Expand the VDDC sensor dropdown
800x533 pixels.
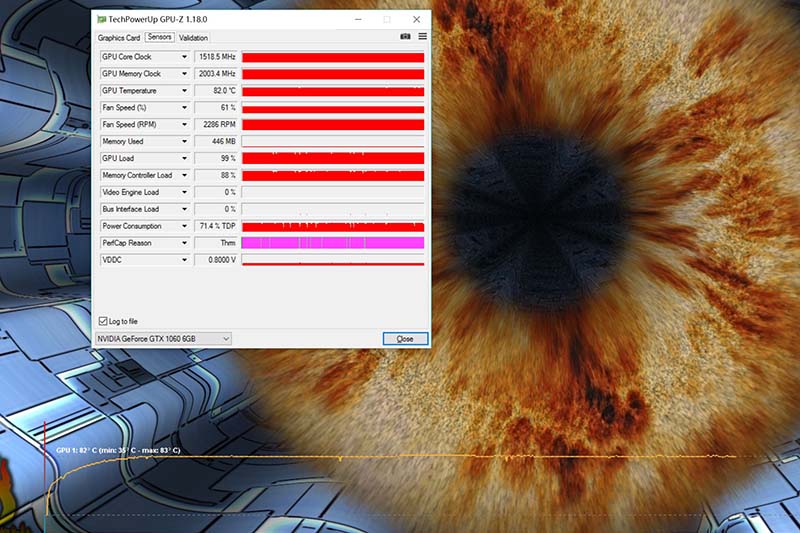(184, 260)
